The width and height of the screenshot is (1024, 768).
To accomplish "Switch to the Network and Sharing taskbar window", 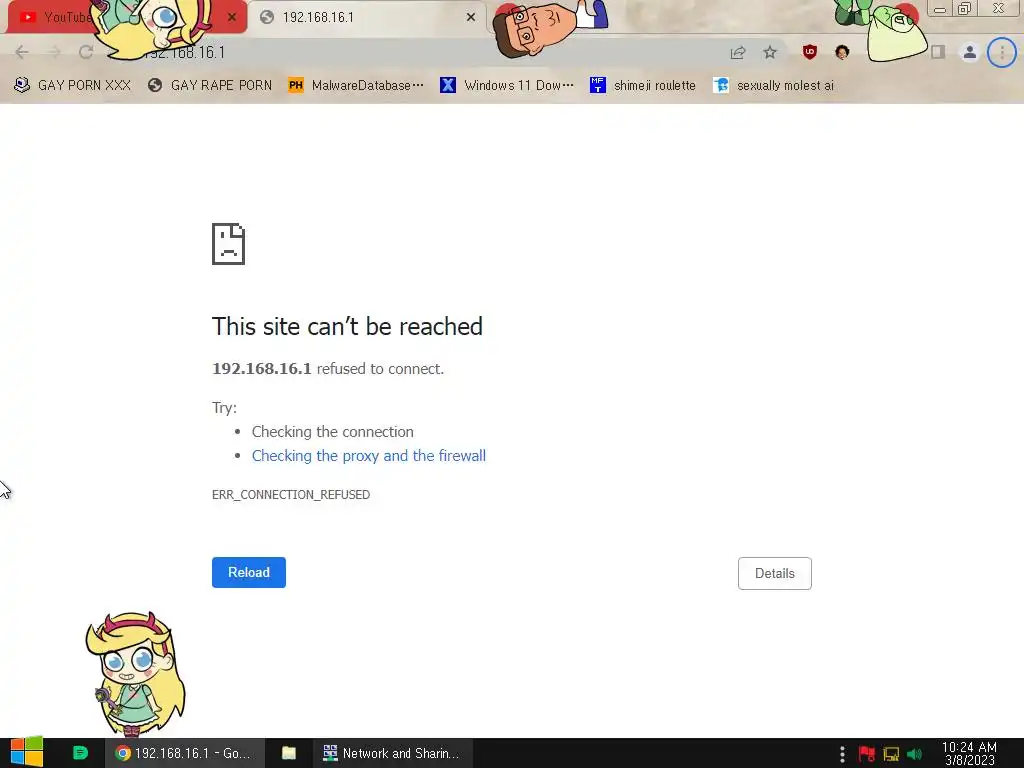I will 392,753.
